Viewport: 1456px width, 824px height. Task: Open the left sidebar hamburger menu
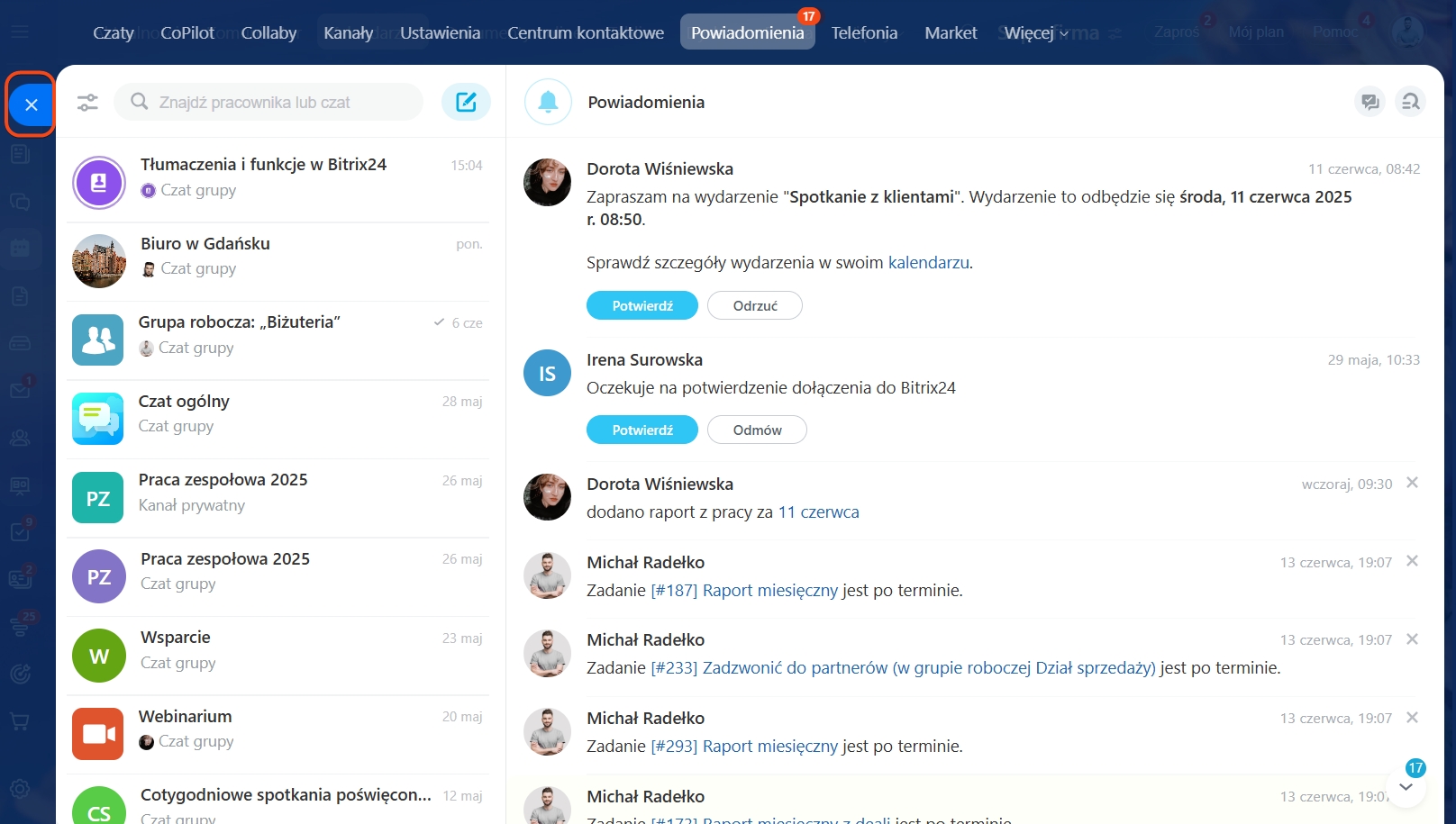pyautogui.click(x=20, y=32)
